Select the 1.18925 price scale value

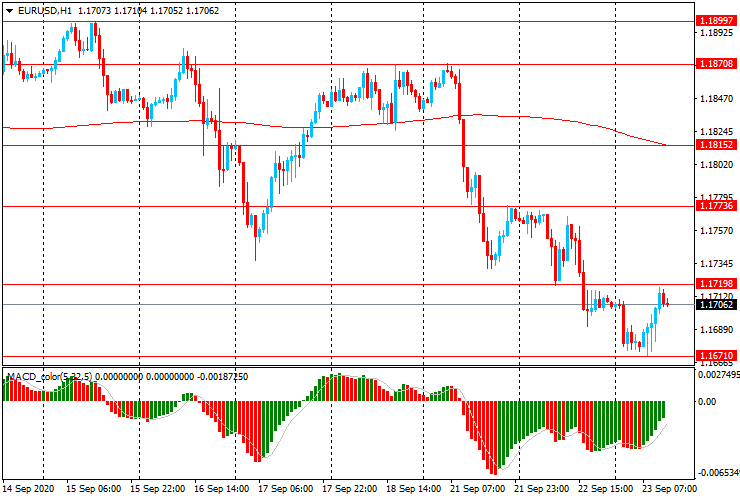717,33
